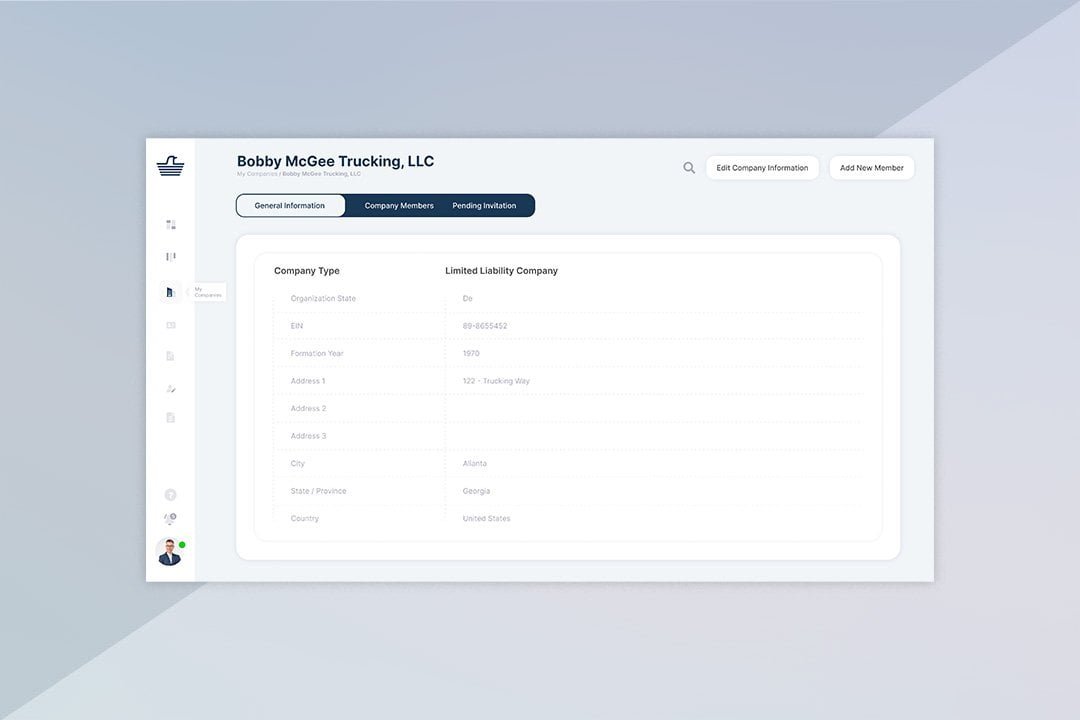Switch to the Company Members tab
The image size is (1080, 720).
pos(399,206)
